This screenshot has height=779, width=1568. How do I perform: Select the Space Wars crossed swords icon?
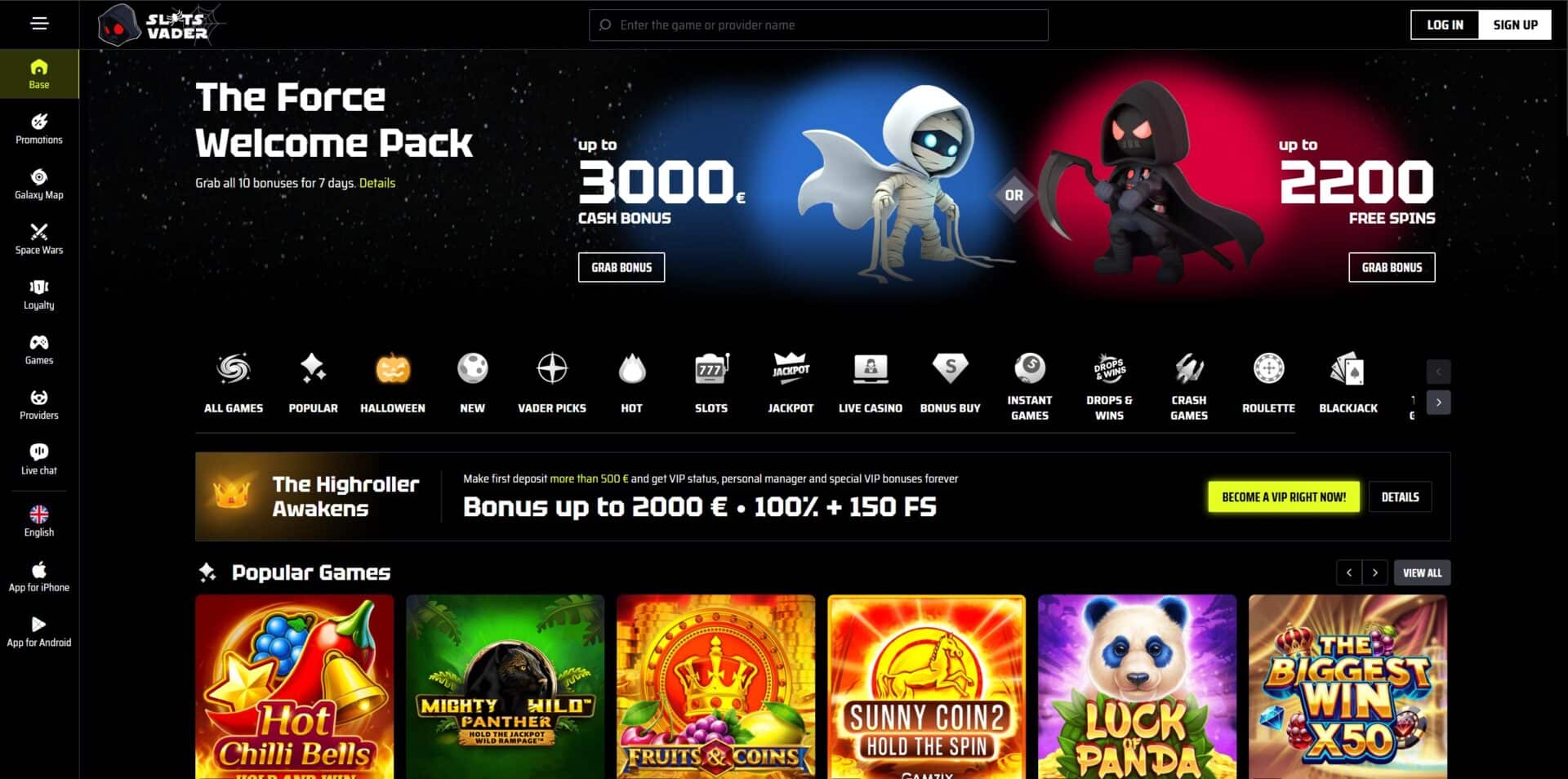pyautogui.click(x=39, y=232)
